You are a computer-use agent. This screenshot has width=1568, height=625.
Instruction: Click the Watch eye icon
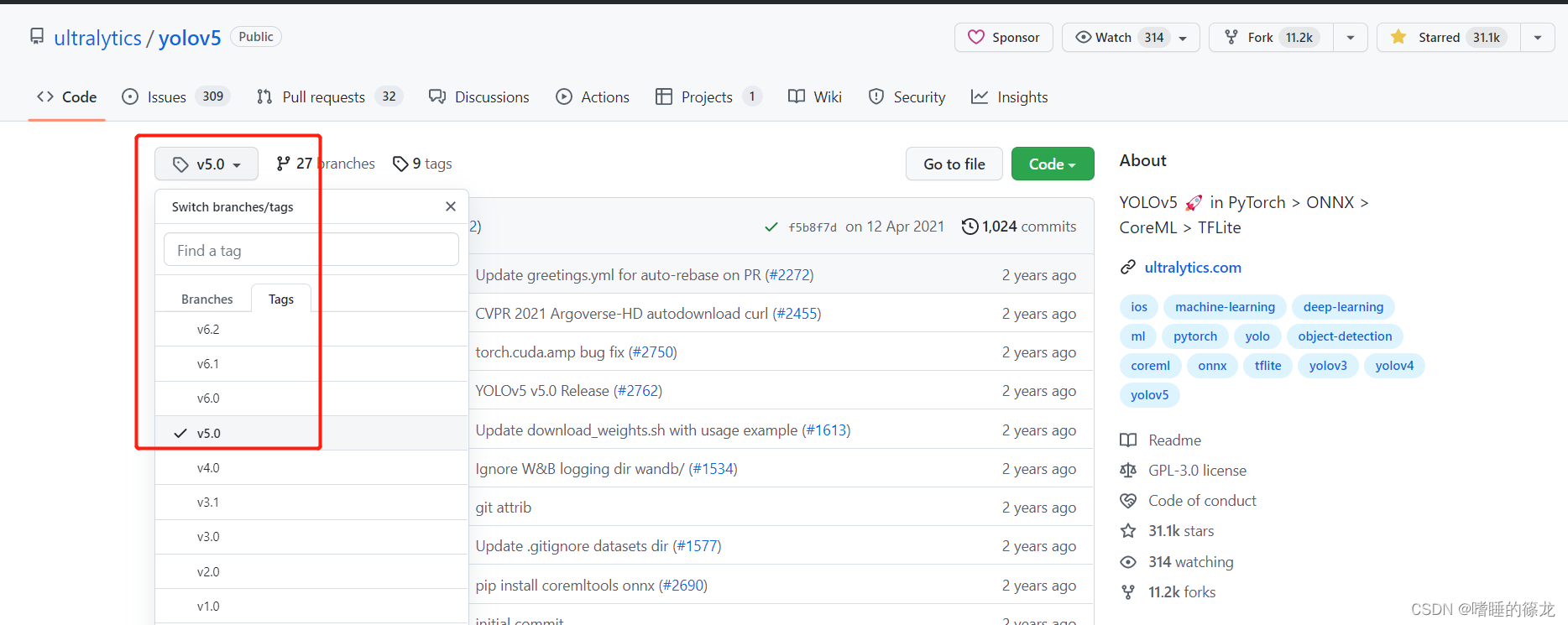(x=1084, y=37)
